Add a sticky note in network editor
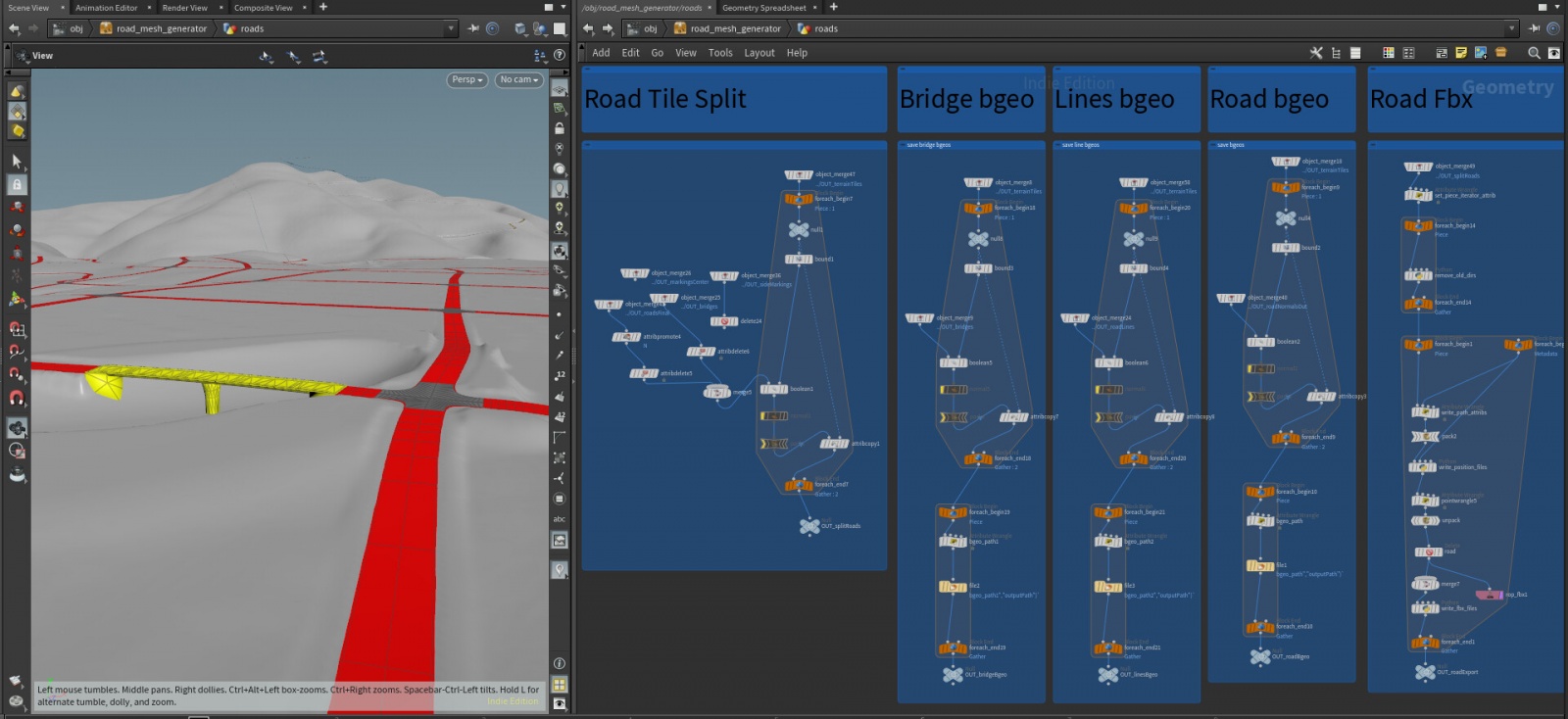This screenshot has height=719, width=1568. click(1461, 53)
